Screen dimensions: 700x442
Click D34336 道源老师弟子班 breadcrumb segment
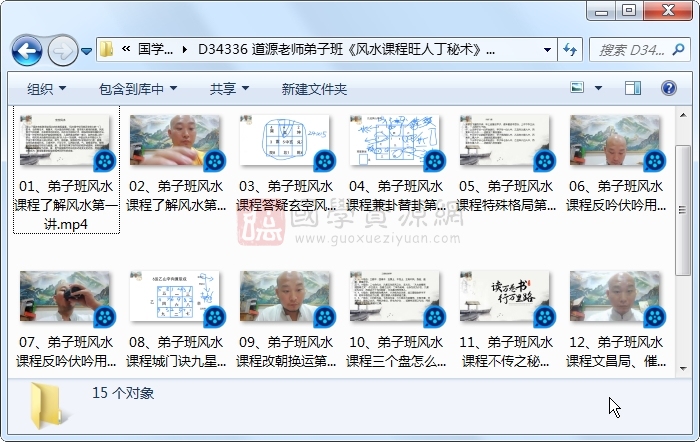(x=346, y=49)
